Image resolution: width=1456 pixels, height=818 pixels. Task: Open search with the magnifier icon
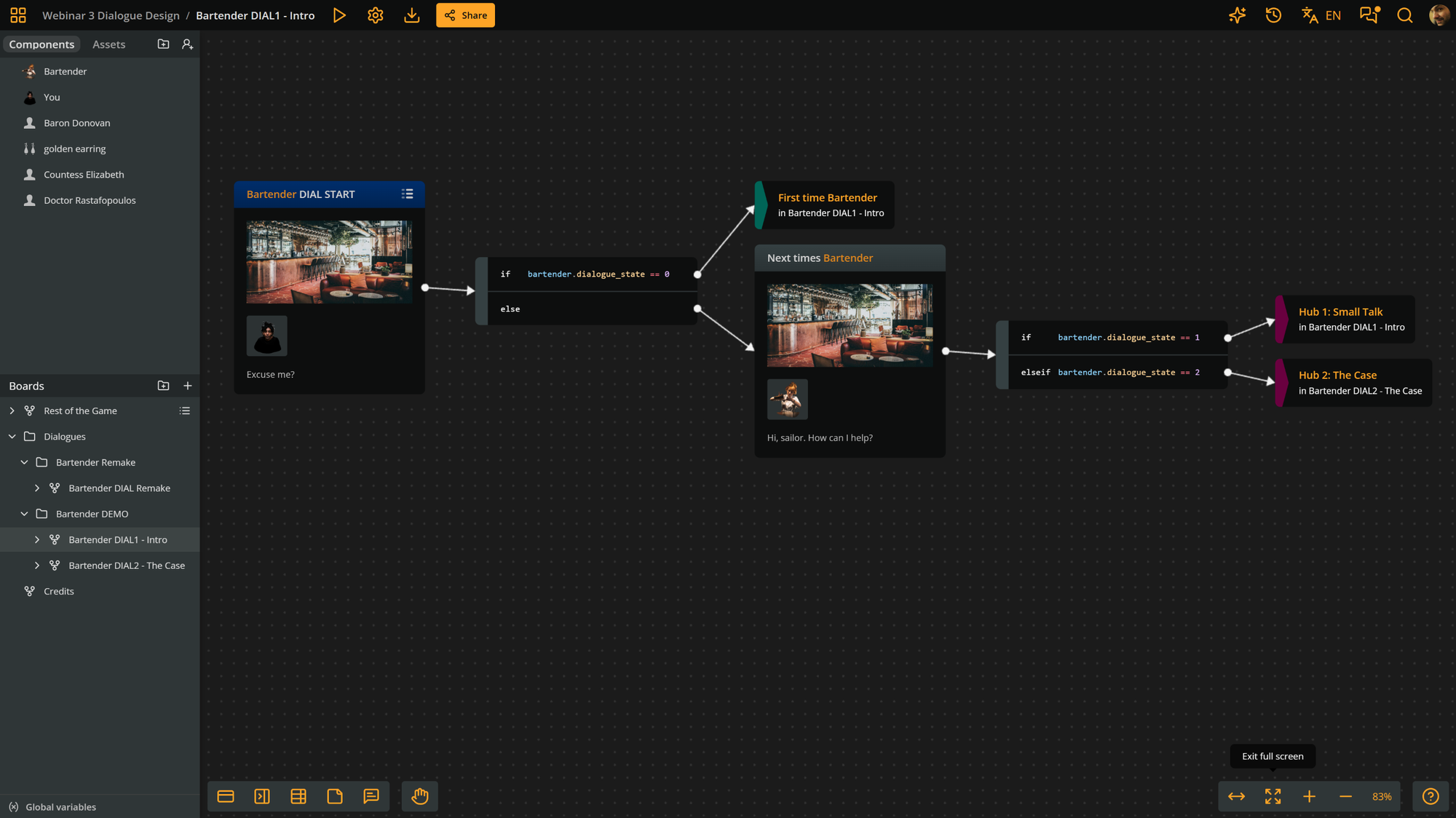click(1405, 15)
